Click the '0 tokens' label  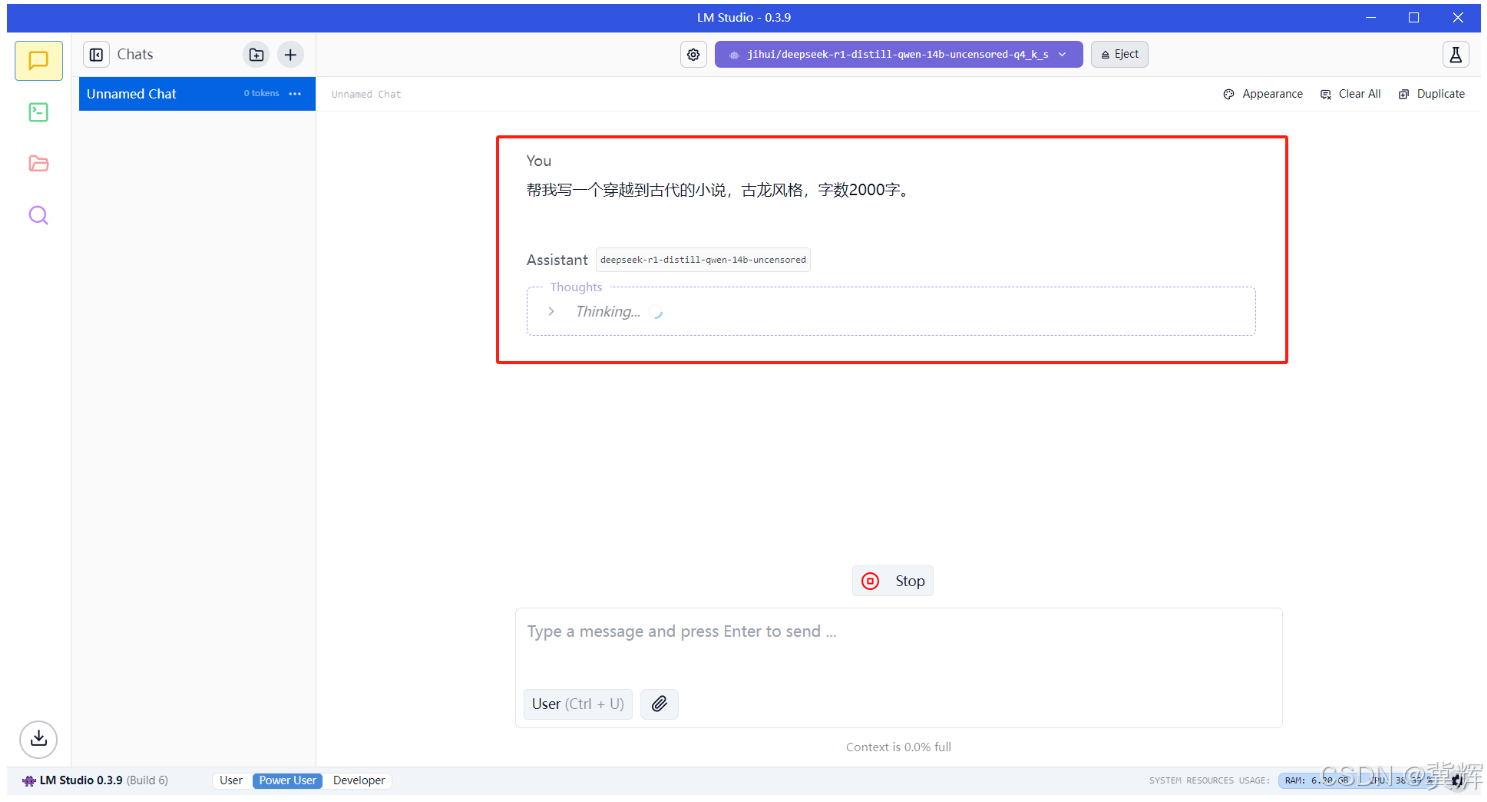click(x=261, y=94)
